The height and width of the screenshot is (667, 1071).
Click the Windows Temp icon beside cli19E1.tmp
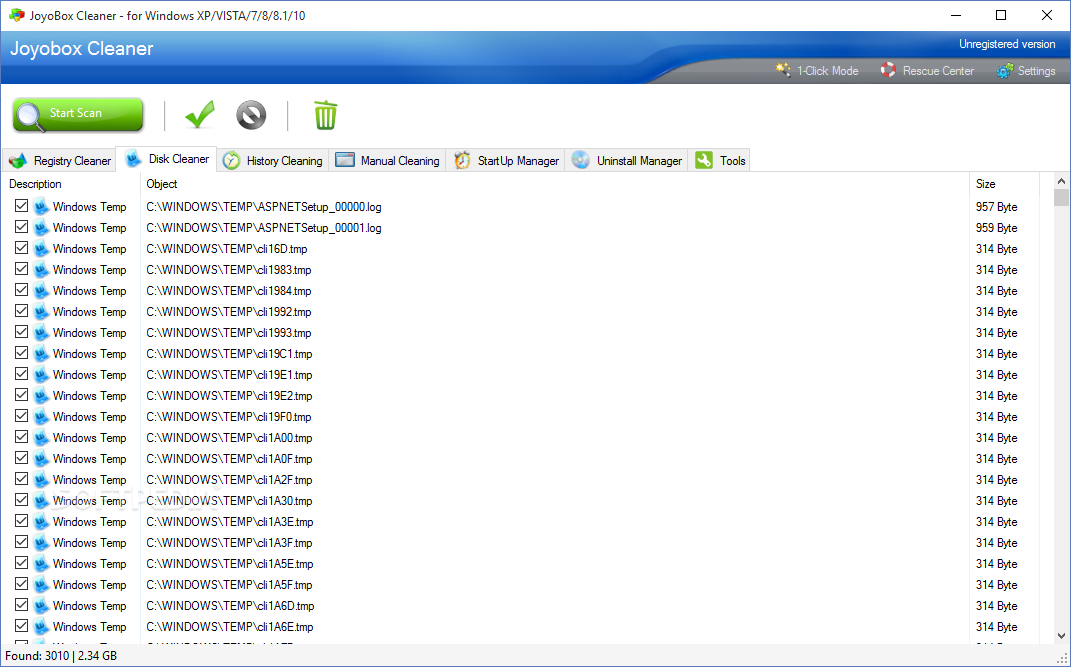pos(41,374)
